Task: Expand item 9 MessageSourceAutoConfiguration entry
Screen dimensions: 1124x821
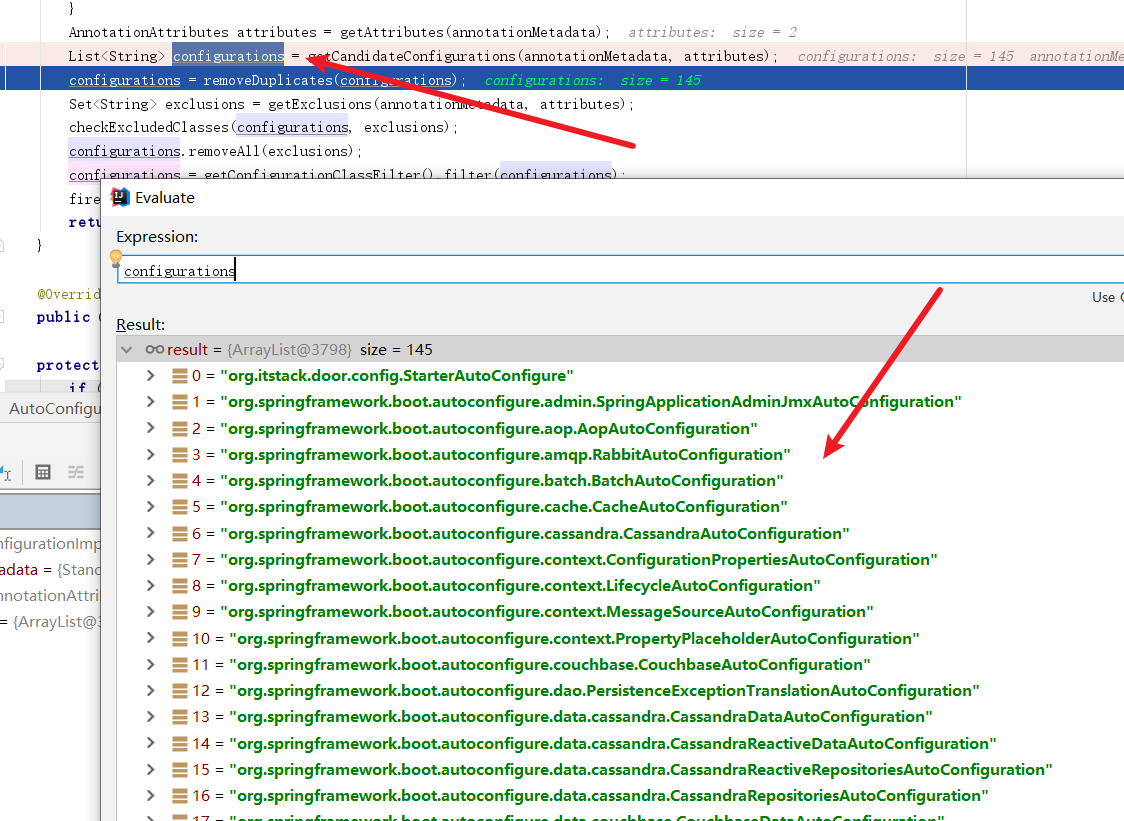Action: 151,612
